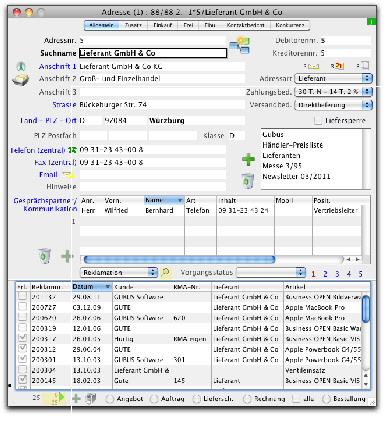Click into the Suchname input field
This screenshot has width=388, height=421.
click(153, 53)
